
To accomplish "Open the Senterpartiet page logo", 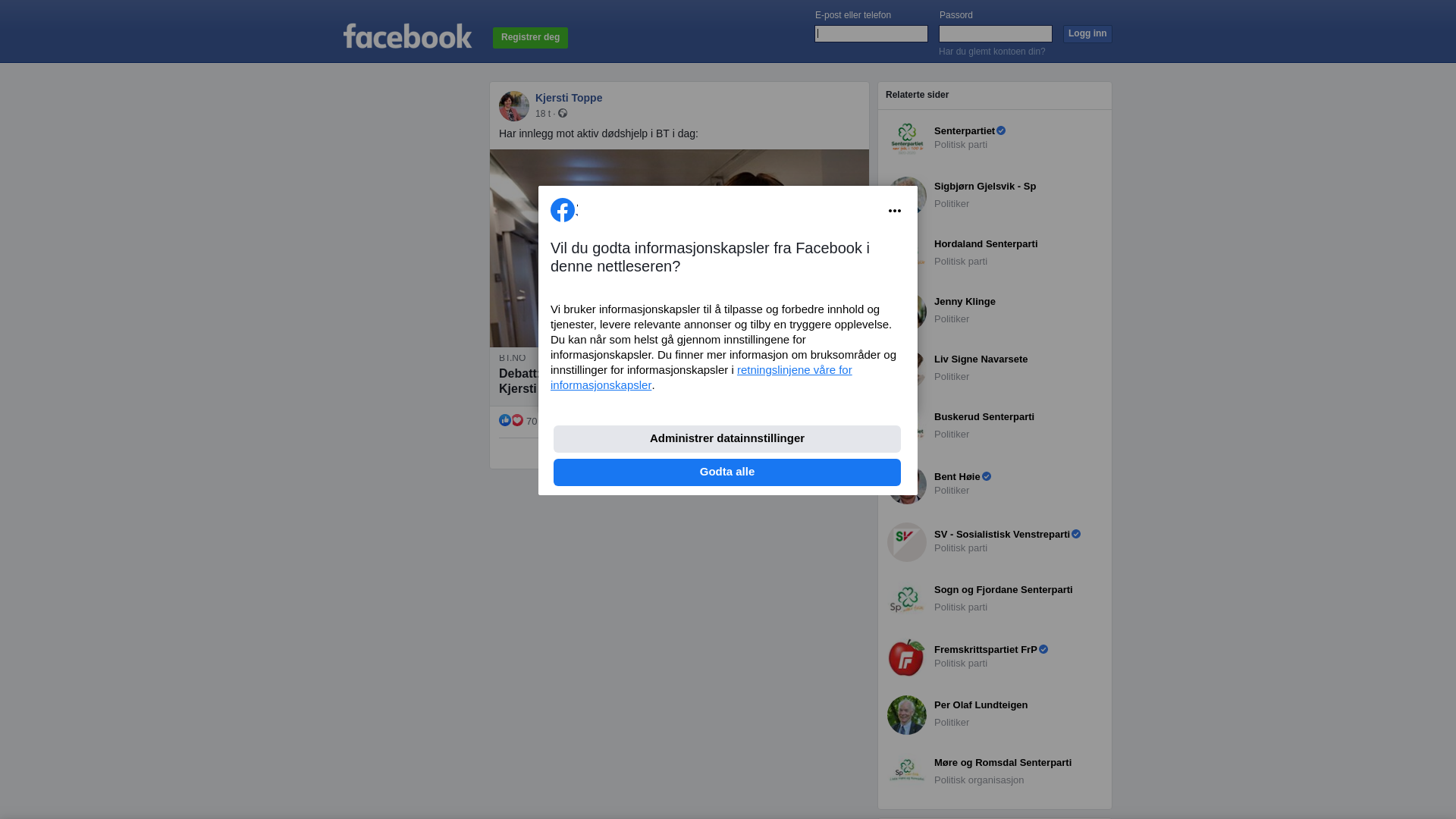I will 907,139.
